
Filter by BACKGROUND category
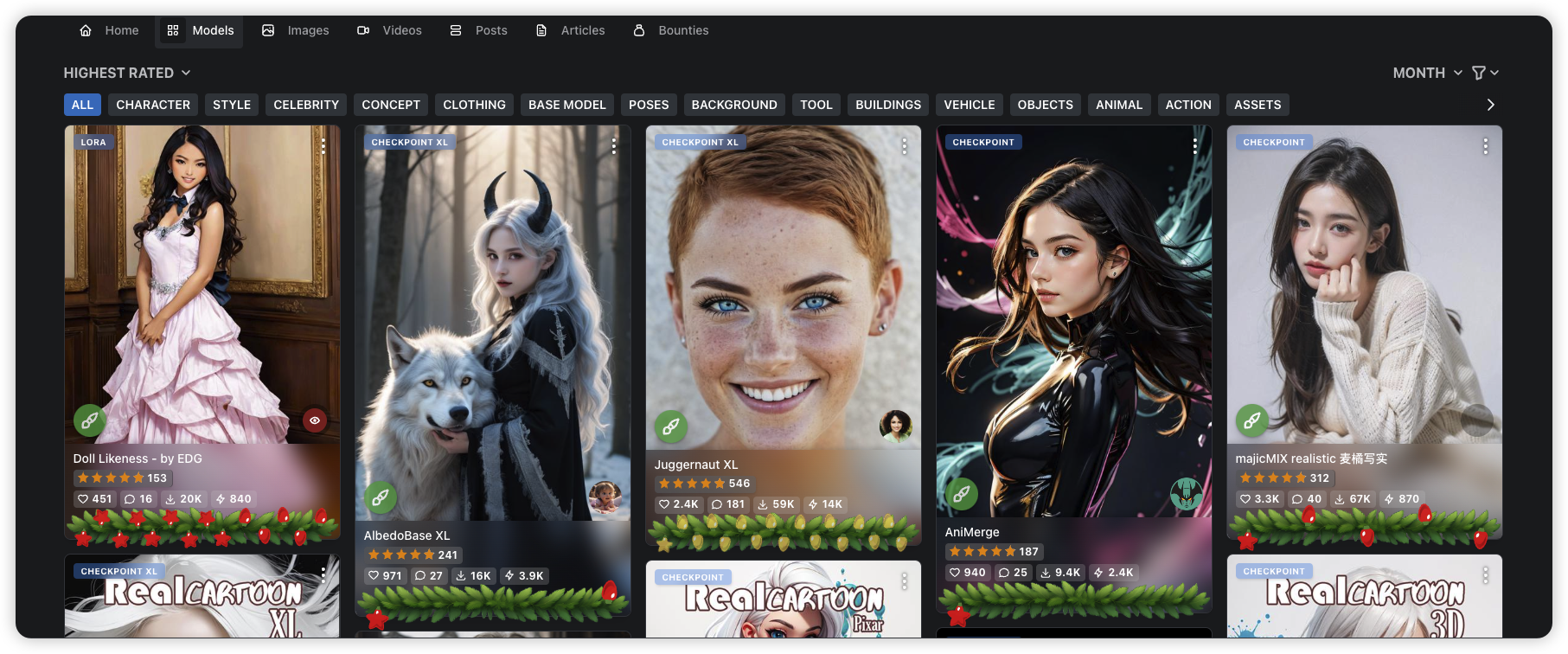click(x=734, y=105)
